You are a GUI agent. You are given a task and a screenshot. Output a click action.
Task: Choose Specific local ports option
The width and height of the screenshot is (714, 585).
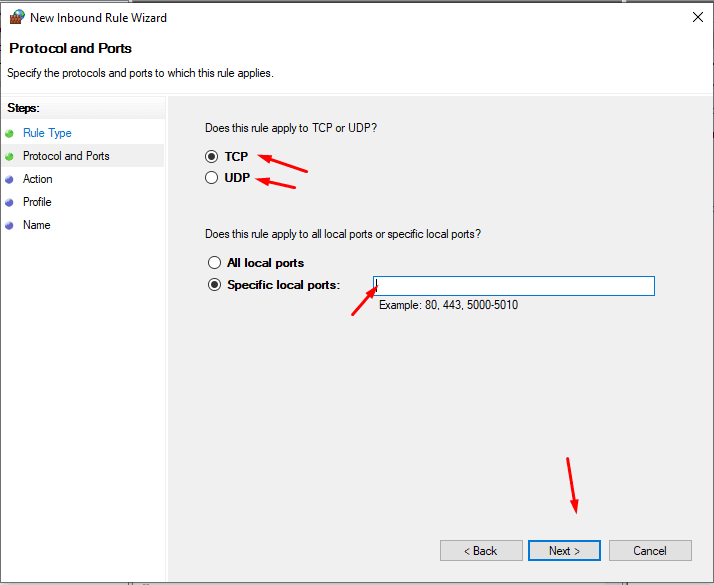[x=214, y=285]
